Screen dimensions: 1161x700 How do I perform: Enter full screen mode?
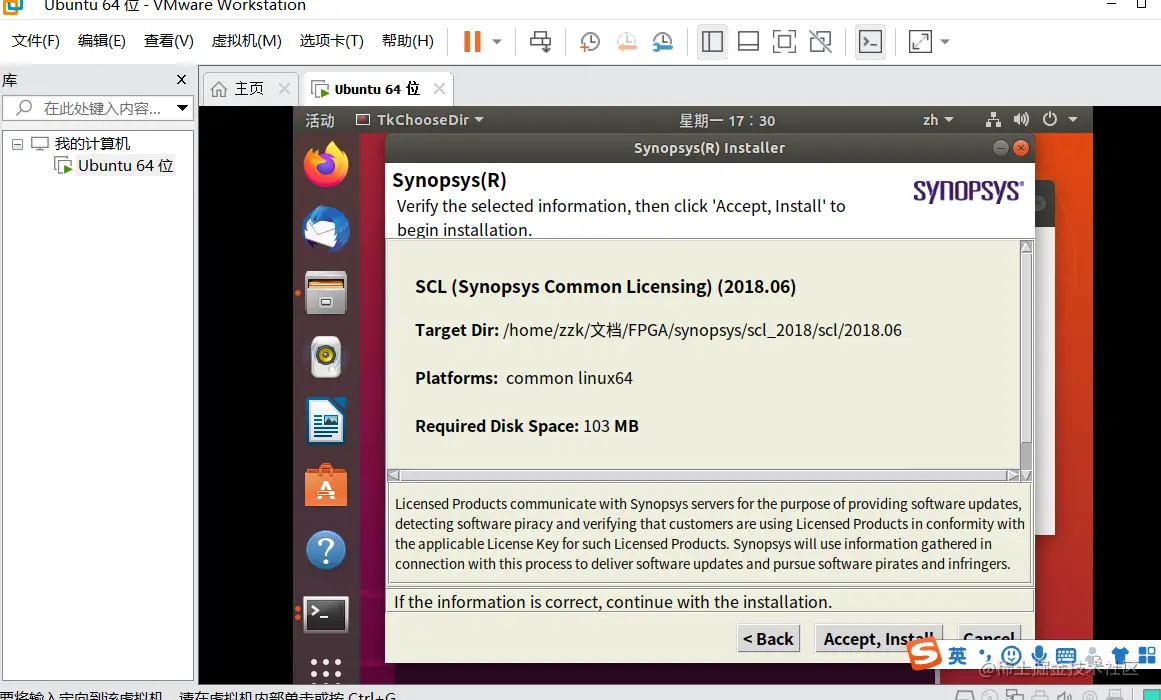pyautogui.click(x=784, y=41)
